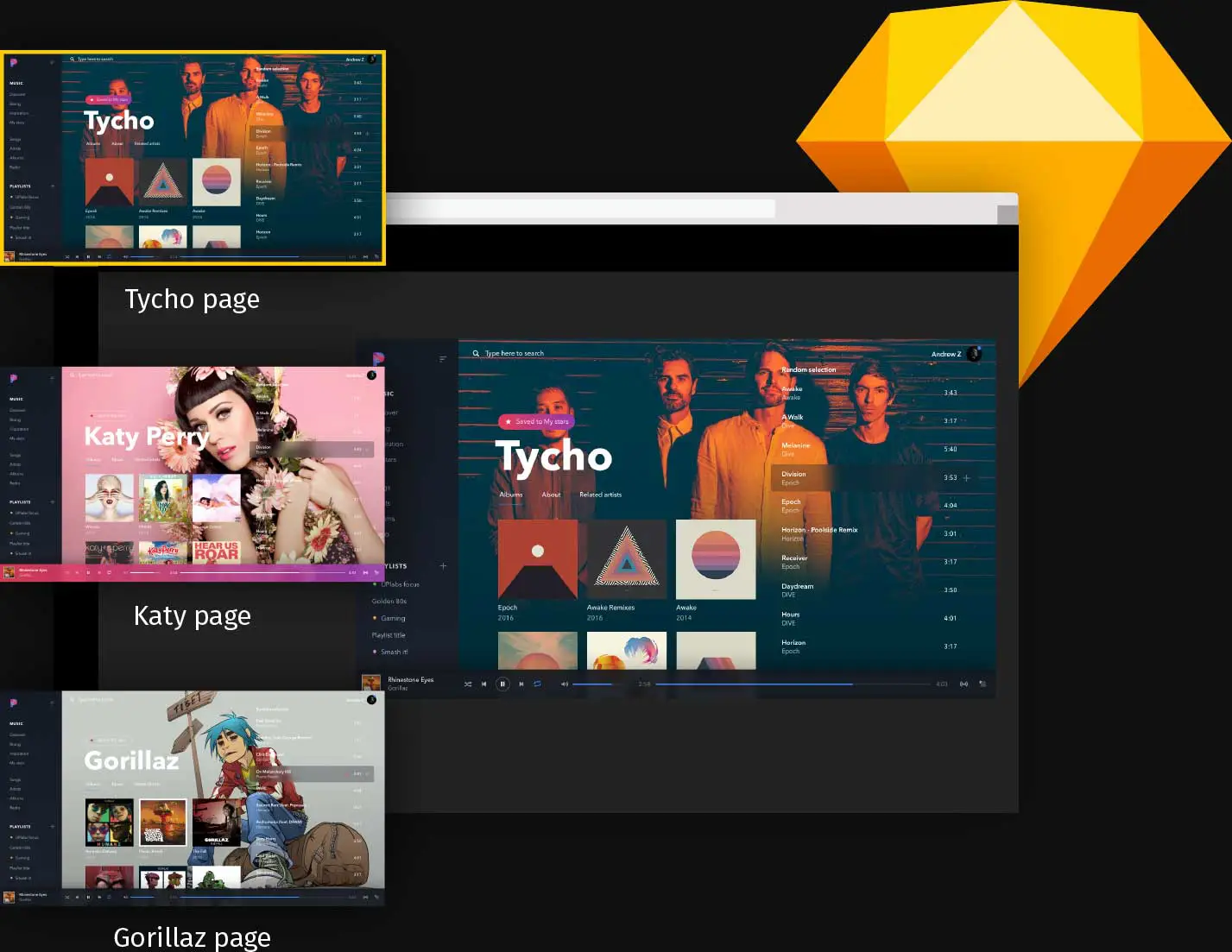This screenshot has height=952, width=1232.
Task: Select the highlighted Division track in the large preview
Action: (x=872, y=477)
